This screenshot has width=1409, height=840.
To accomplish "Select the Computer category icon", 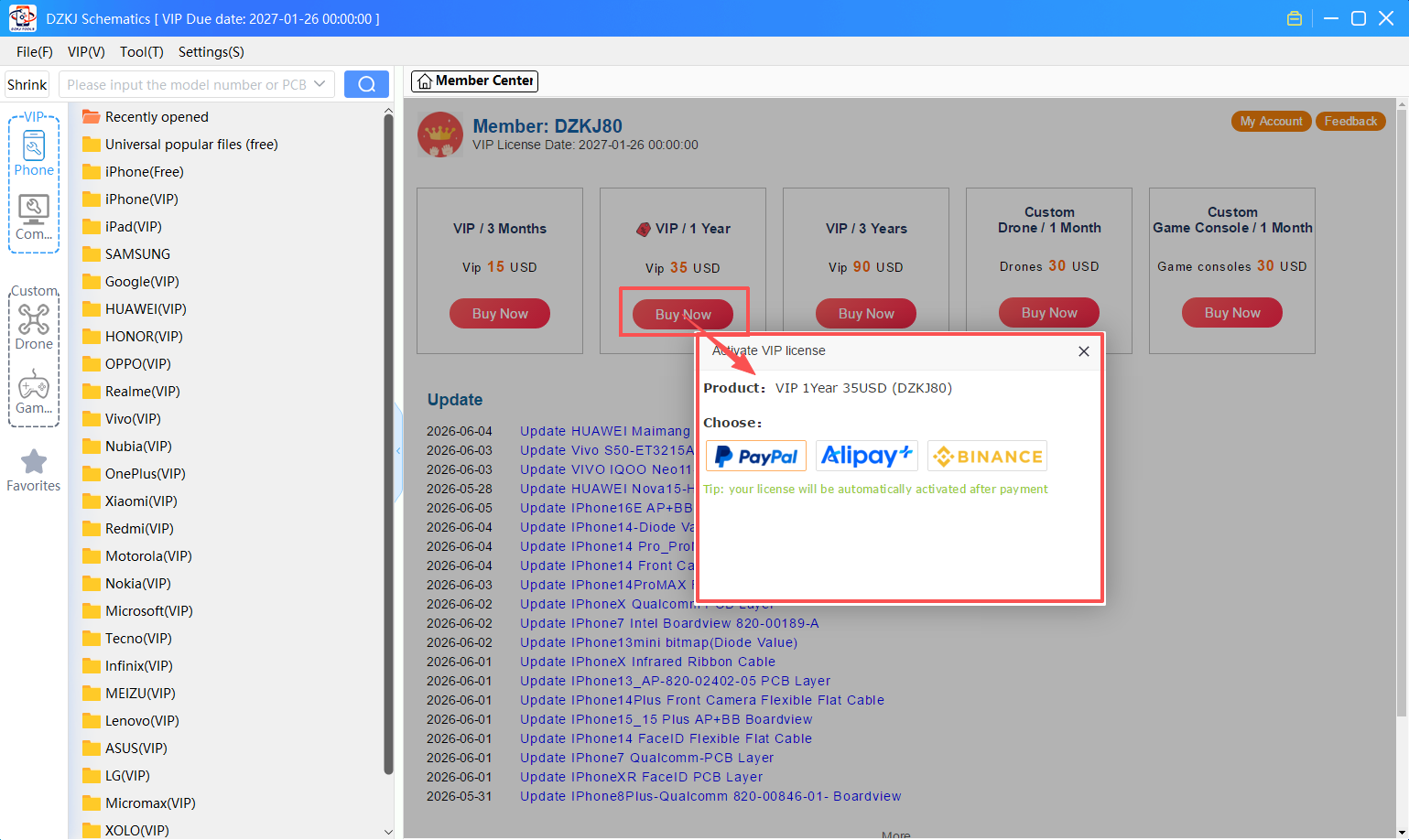I will (x=34, y=217).
